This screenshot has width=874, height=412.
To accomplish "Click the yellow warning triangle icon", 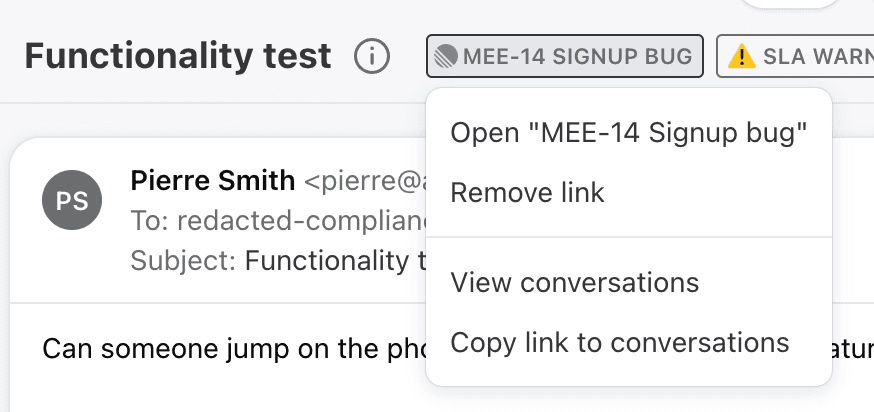I will [x=742, y=56].
